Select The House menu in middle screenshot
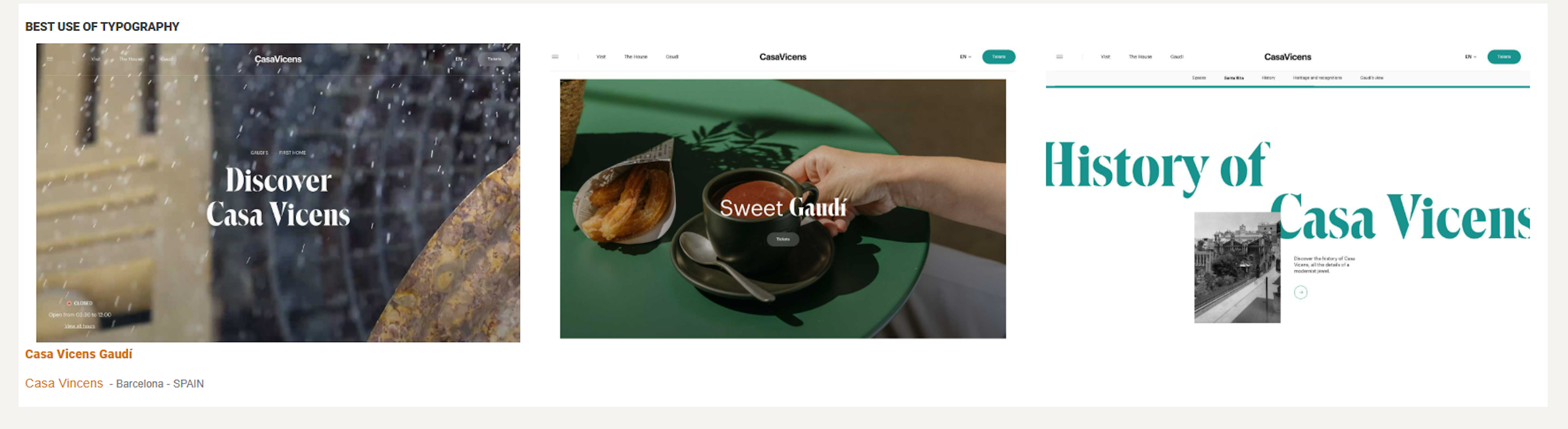Screen dimensions: 1568x429 636,57
